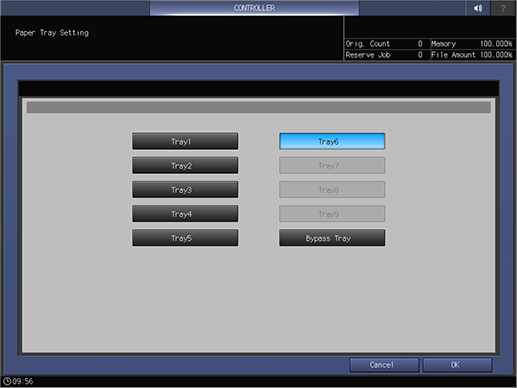Viewport: 517px width, 388px height.
Task: Click the clock icon in status bar
Action: [x=7, y=381]
